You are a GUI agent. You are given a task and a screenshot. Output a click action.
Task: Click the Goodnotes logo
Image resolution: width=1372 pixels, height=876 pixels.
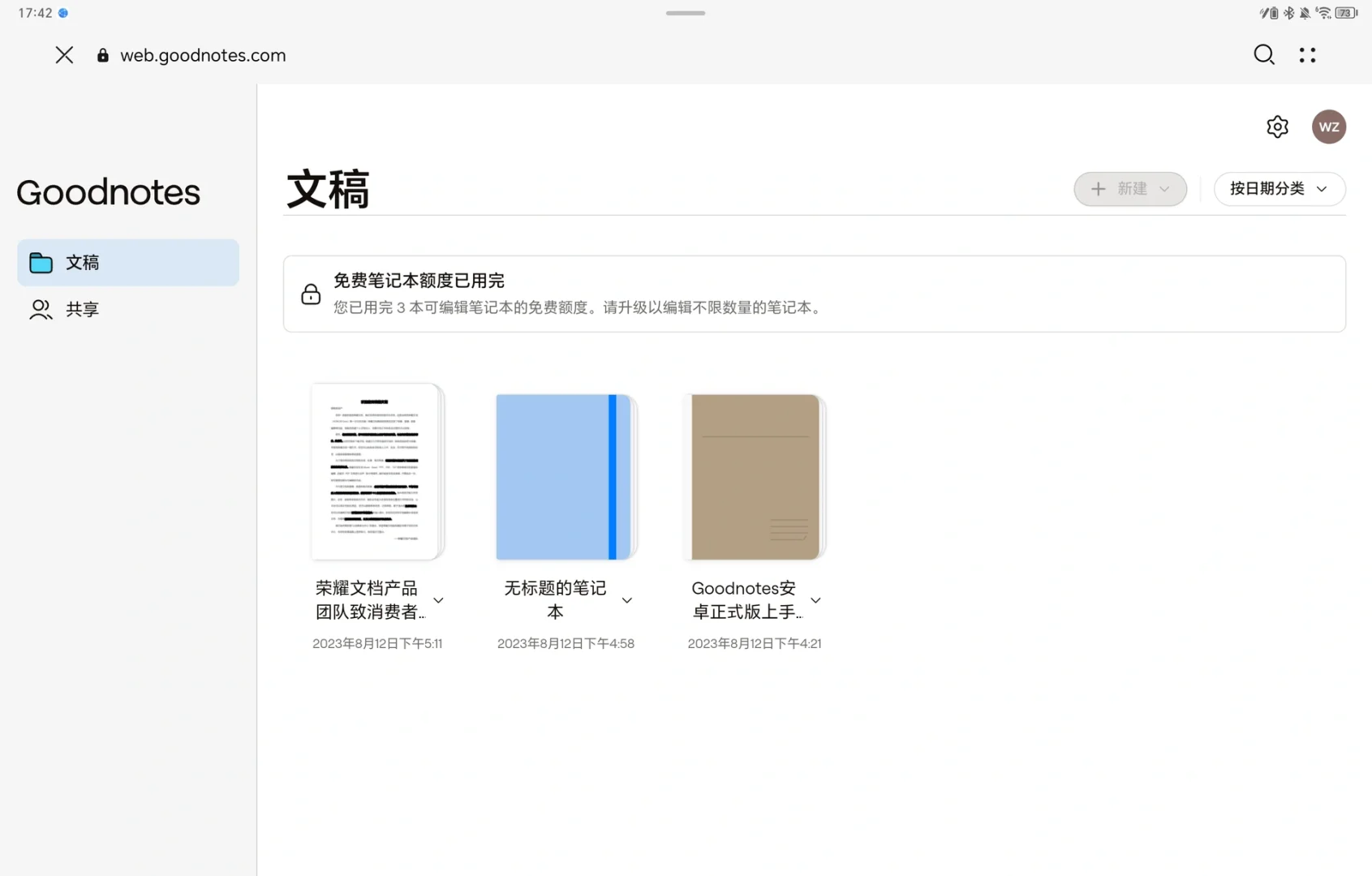108,192
